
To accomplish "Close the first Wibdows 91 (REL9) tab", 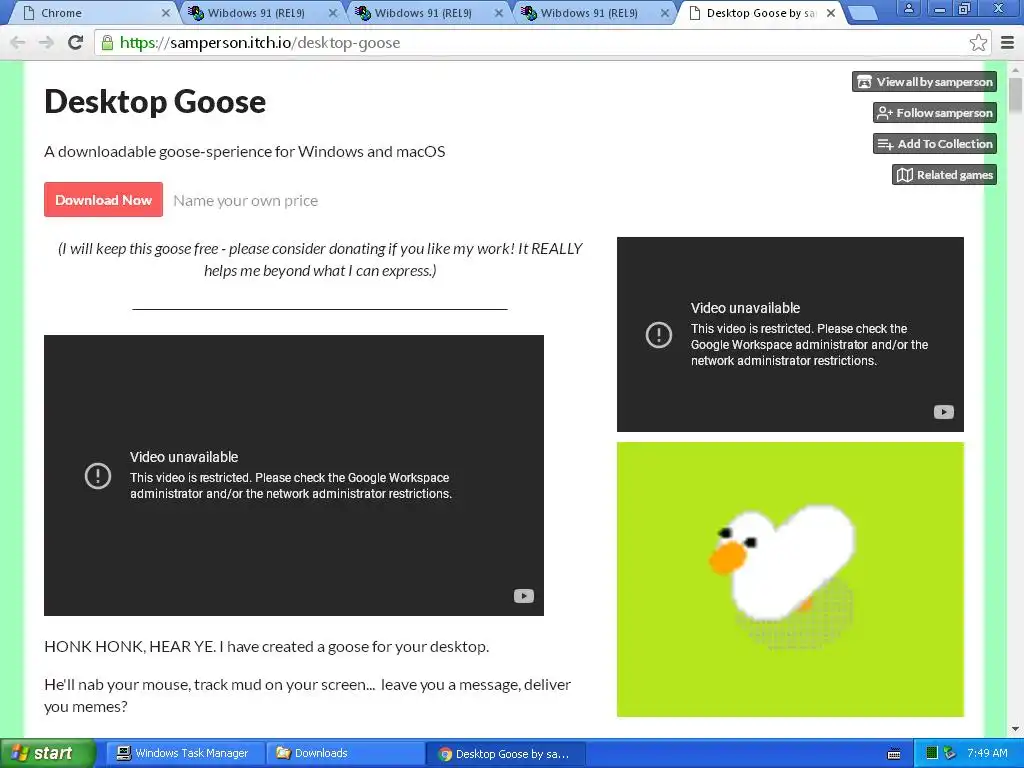I will pyautogui.click(x=332, y=13).
